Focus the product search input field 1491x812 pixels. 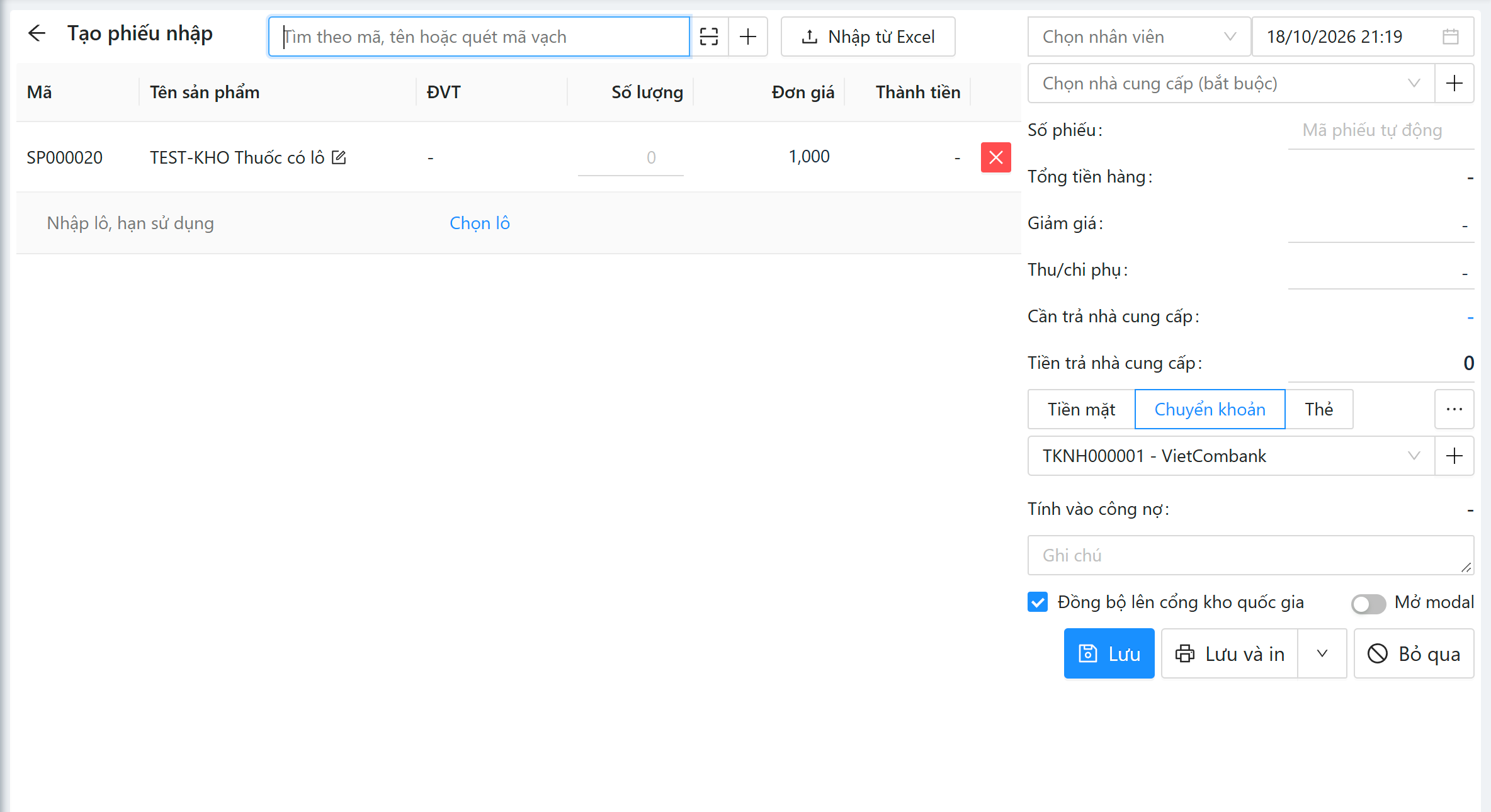coord(479,37)
